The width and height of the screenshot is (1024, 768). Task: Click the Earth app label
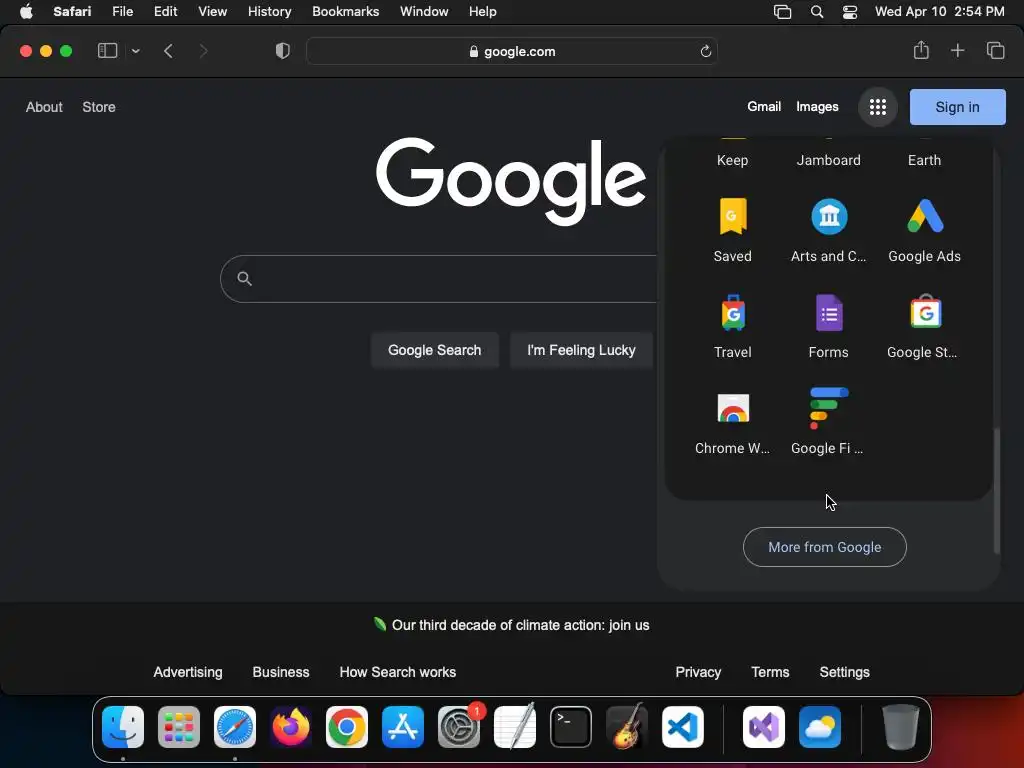pyautogui.click(x=924, y=160)
